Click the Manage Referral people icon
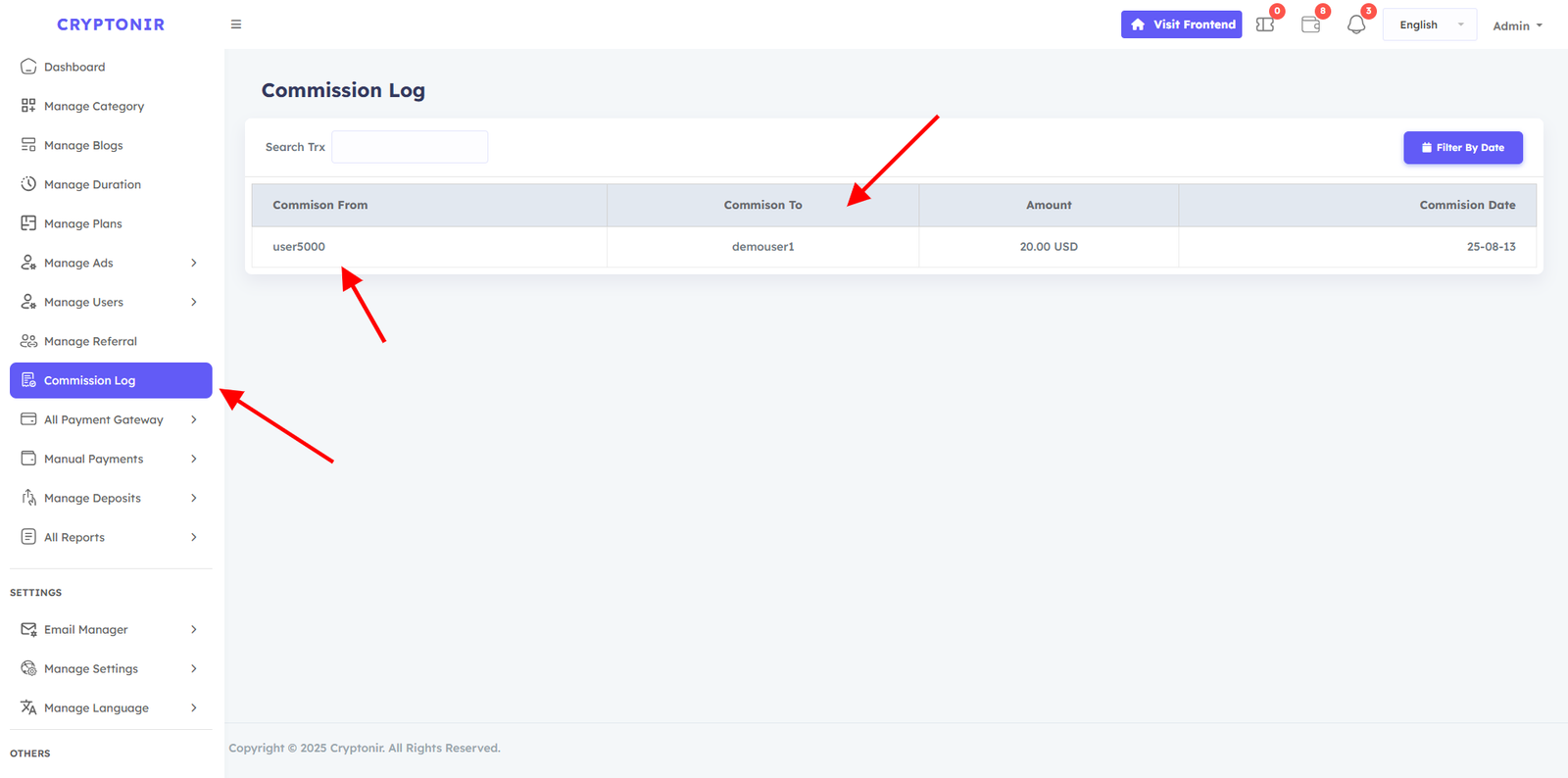Screen dimensions: 1568x778 click(x=28, y=341)
